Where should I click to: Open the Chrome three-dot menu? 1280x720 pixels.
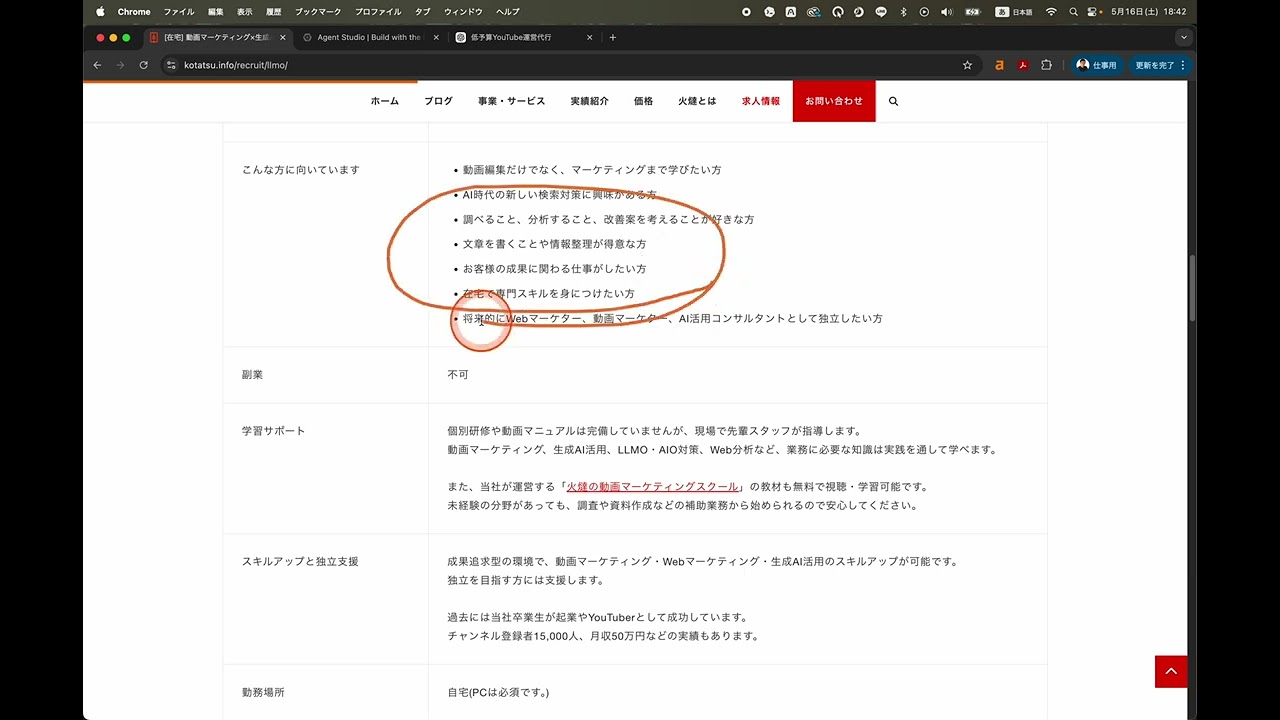pos(1184,65)
